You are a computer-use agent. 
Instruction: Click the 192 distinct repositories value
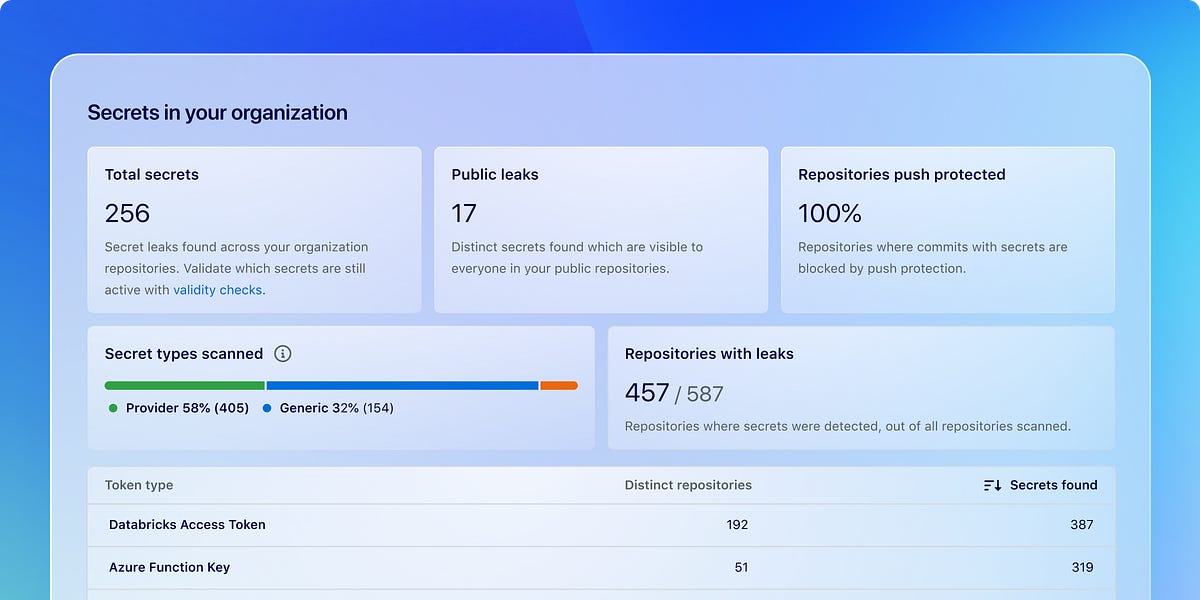click(x=737, y=525)
